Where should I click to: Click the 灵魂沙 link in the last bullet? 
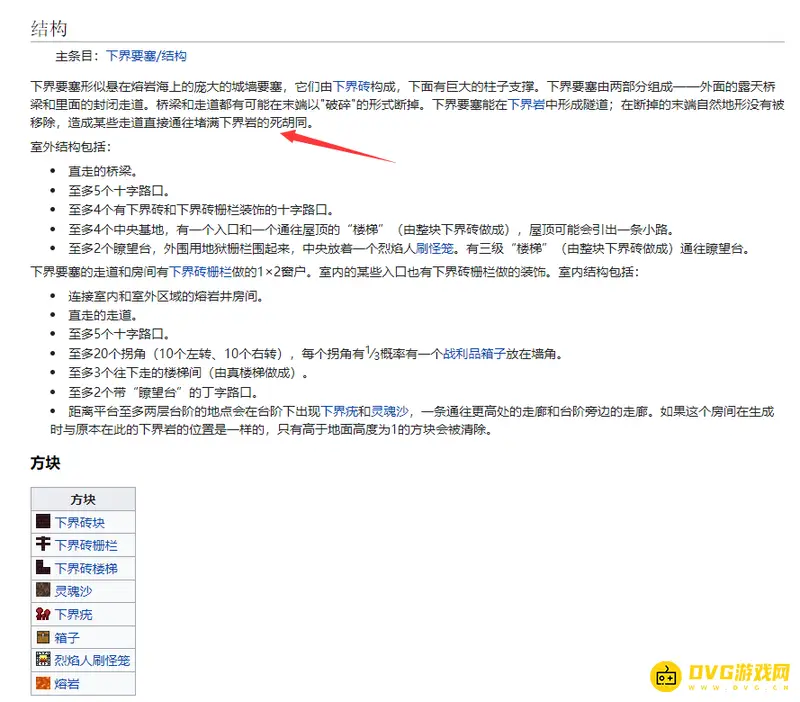(x=389, y=412)
